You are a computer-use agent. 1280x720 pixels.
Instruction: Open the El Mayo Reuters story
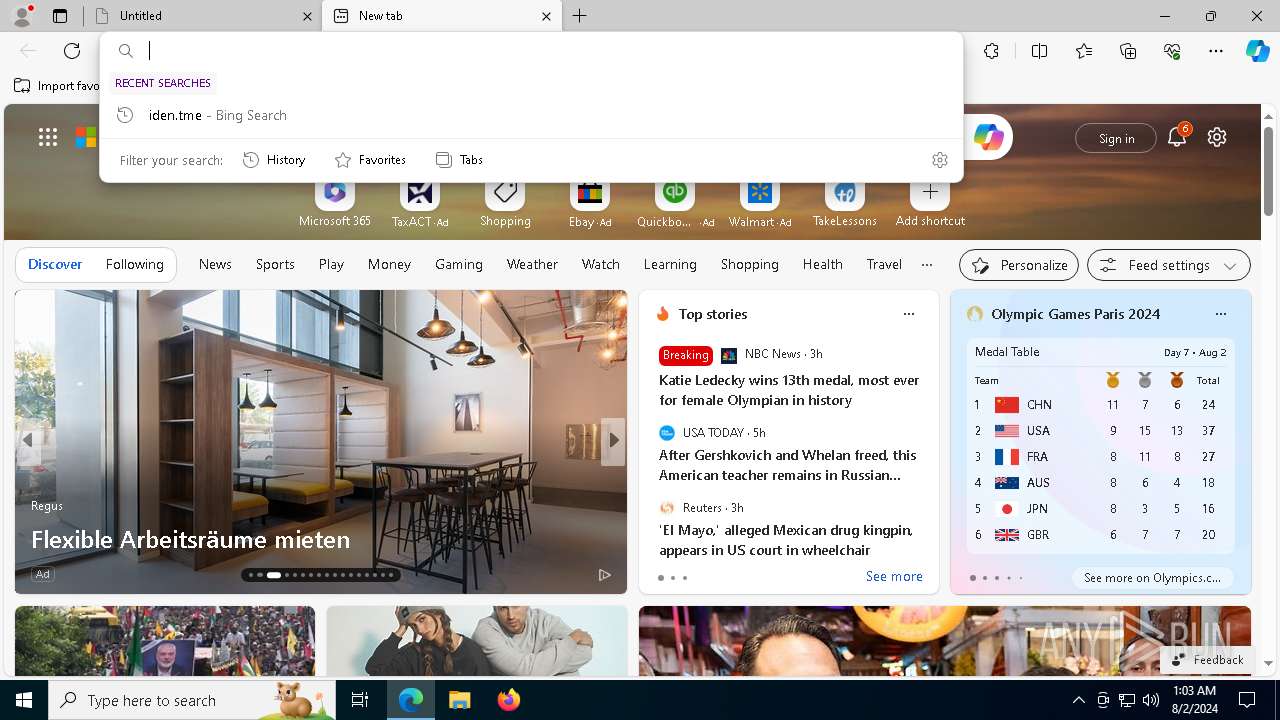click(786, 540)
